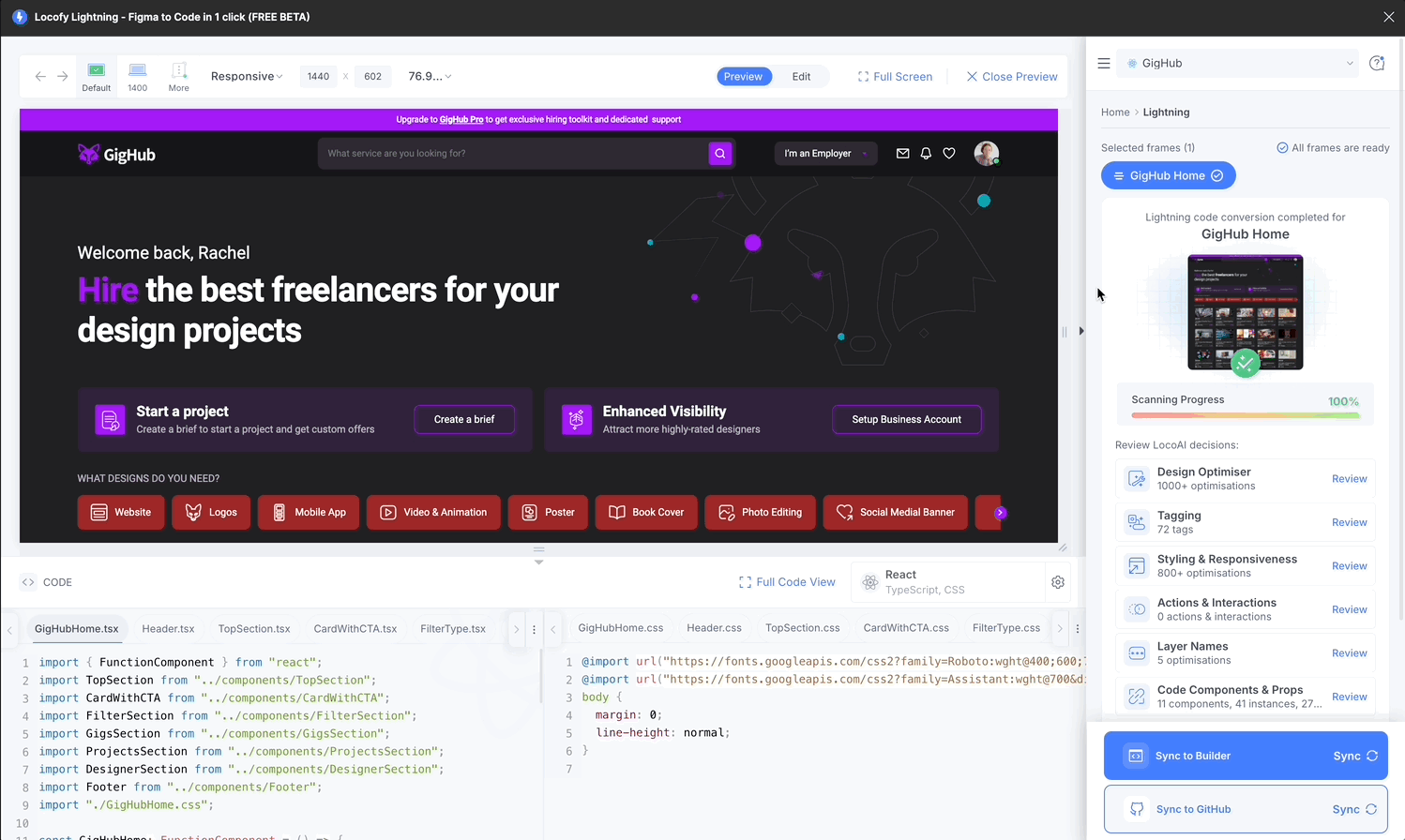Open the Header.css tab
Screen dimensions: 1405x840
pos(714,628)
